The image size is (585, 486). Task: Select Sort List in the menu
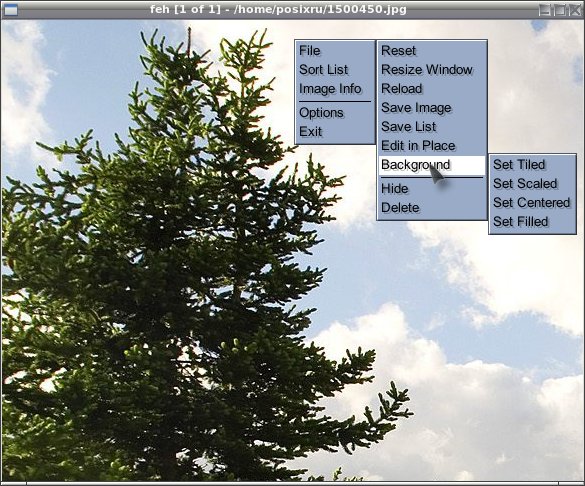335,70
